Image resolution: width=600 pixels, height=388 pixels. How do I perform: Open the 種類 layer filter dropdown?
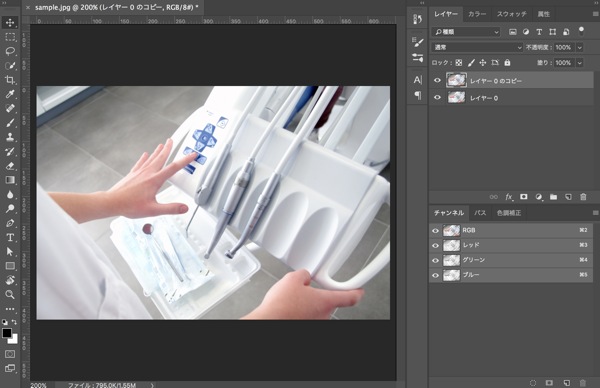pos(466,32)
